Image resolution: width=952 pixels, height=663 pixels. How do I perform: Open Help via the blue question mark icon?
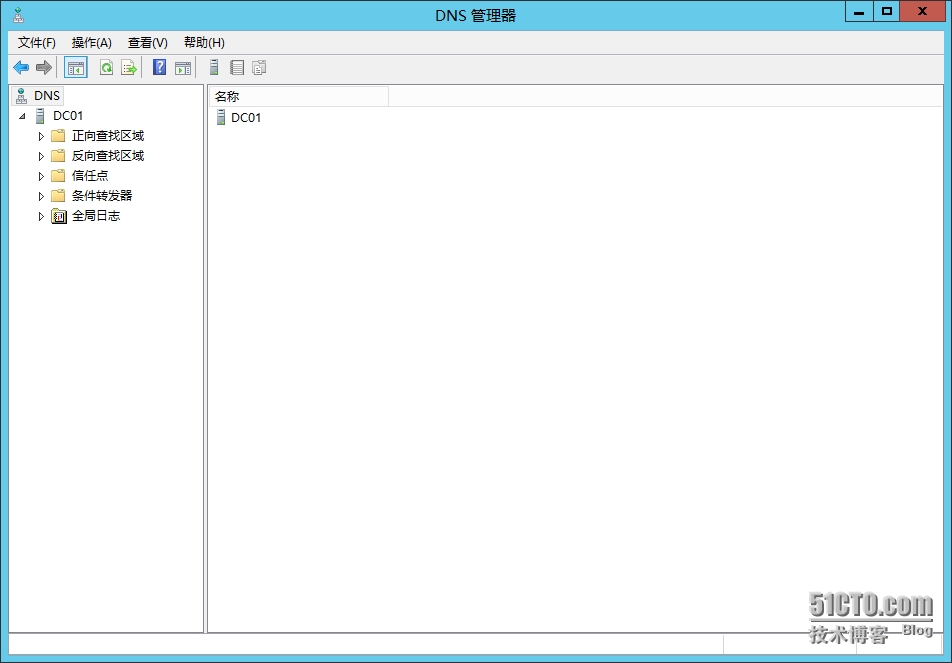tap(159, 68)
